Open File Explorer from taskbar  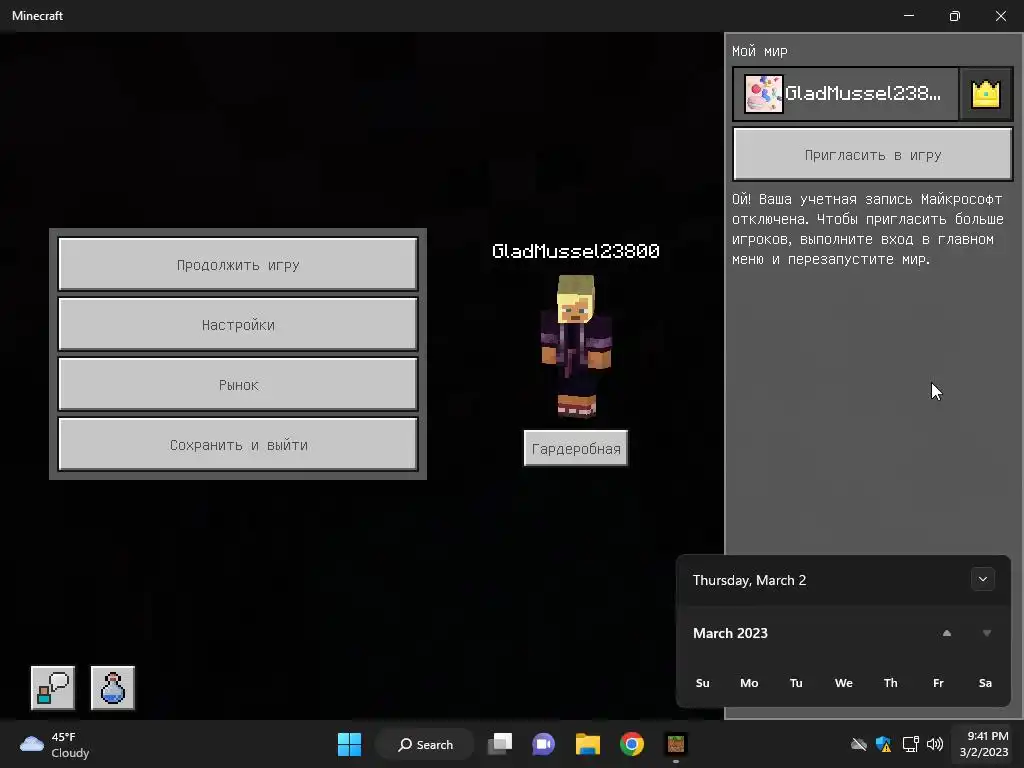pyautogui.click(x=588, y=744)
